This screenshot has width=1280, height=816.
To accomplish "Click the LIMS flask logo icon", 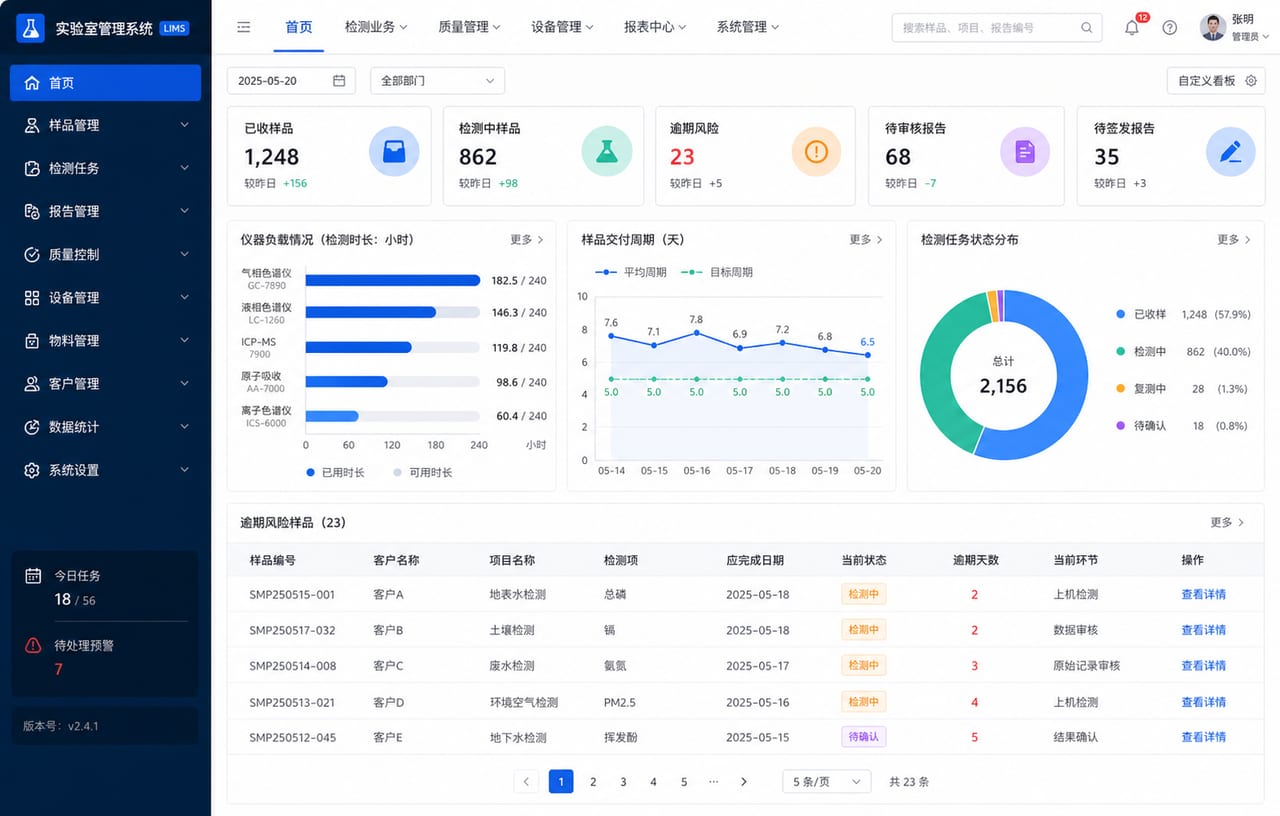I will point(30,28).
